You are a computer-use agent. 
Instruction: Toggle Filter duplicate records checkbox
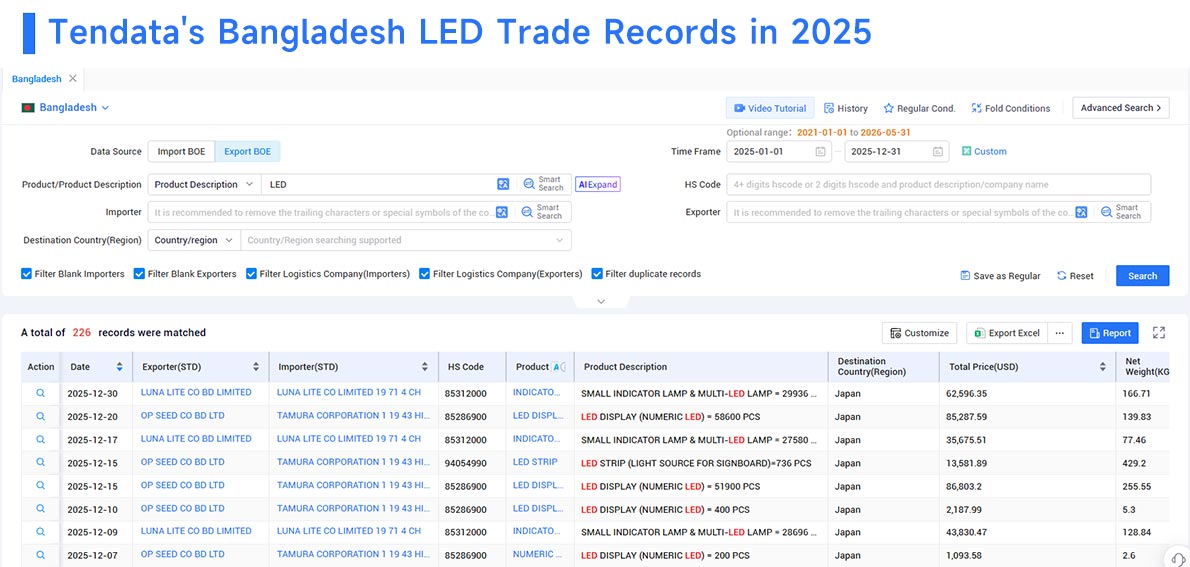click(x=597, y=274)
